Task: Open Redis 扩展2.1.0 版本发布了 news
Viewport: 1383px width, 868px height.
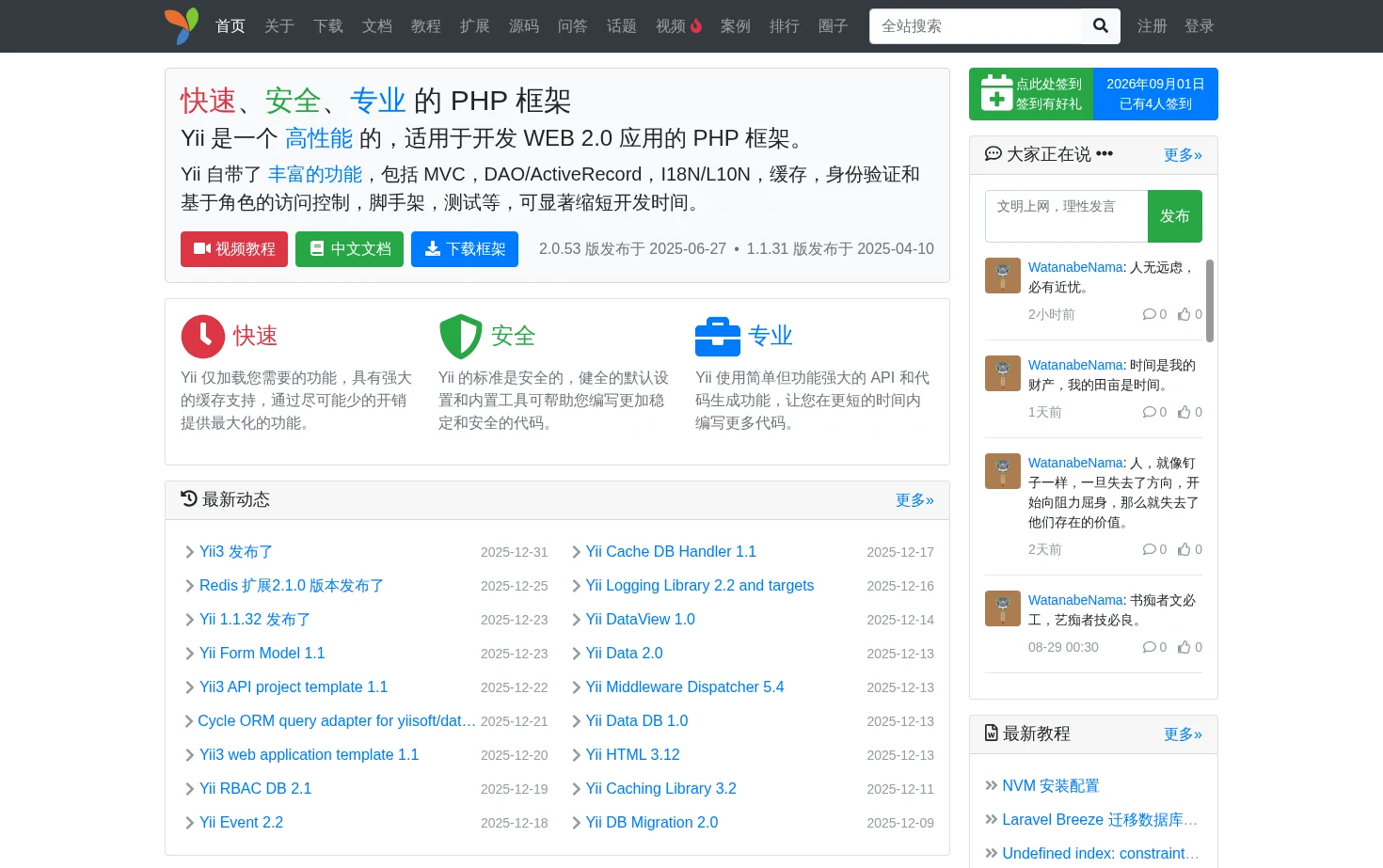Action: (x=292, y=586)
